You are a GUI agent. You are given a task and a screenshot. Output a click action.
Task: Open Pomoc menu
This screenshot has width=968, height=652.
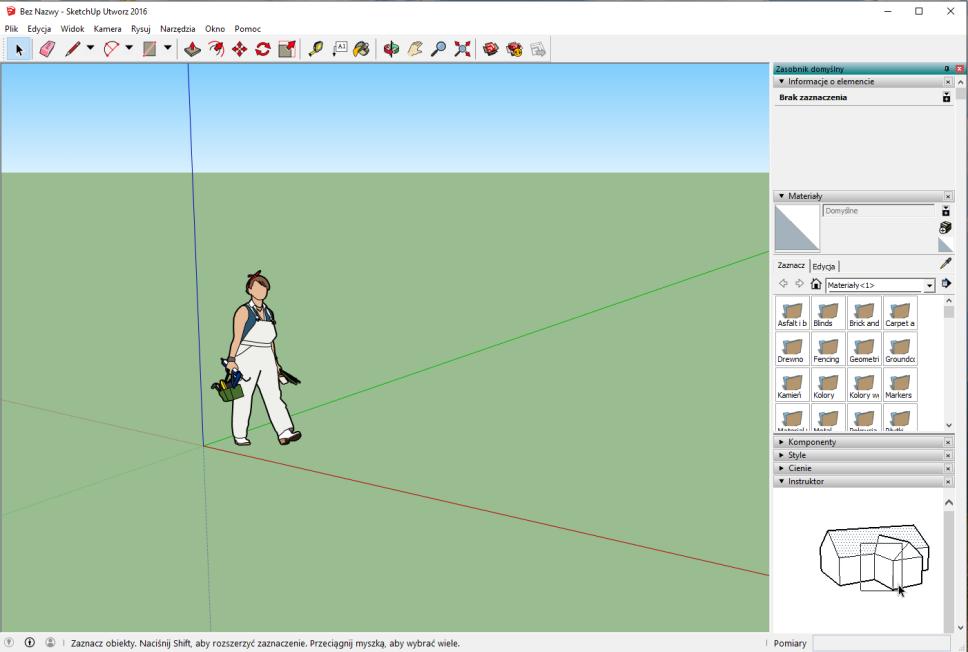click(248, 28)
